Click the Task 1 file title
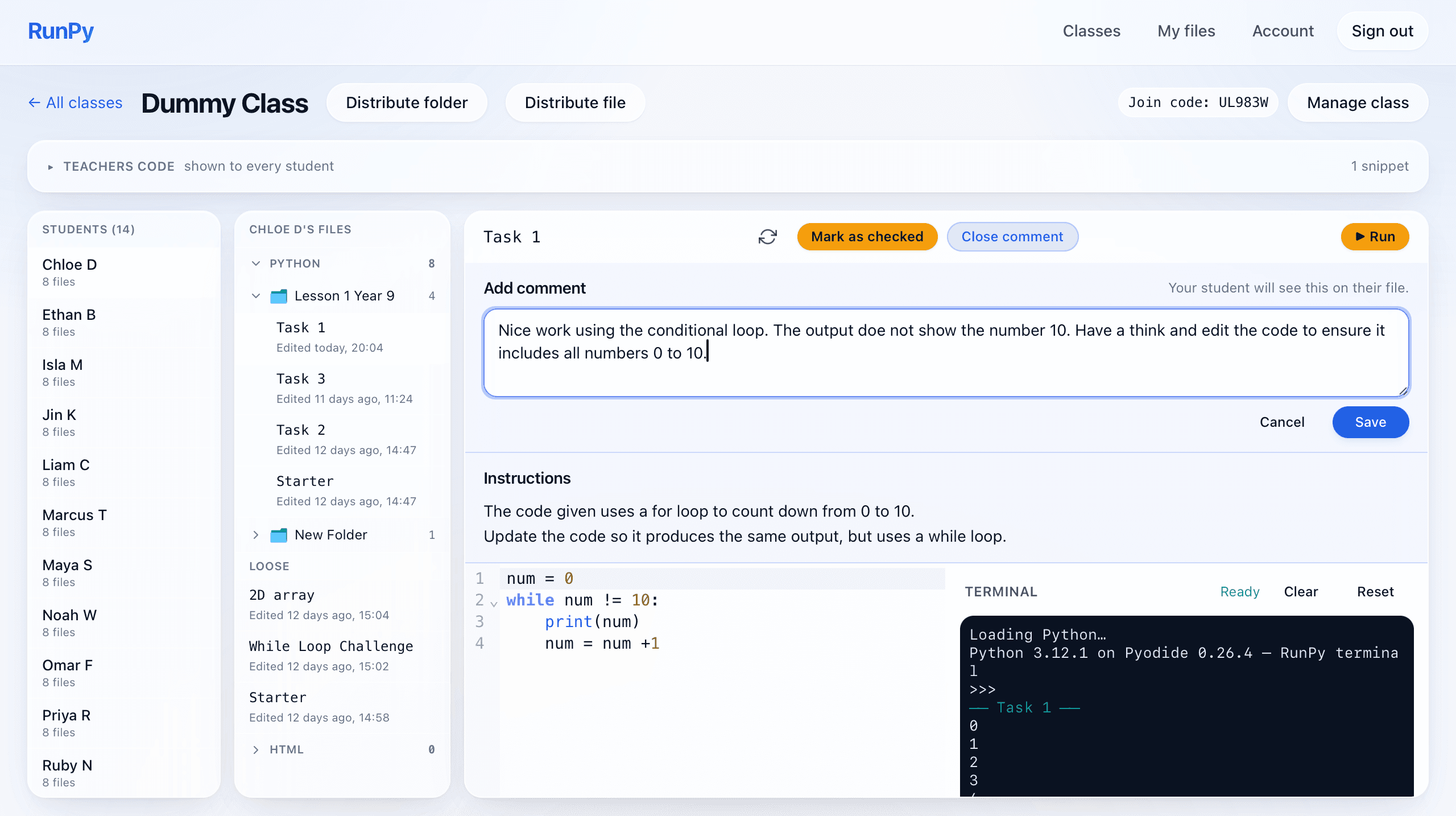 (512, 237)
